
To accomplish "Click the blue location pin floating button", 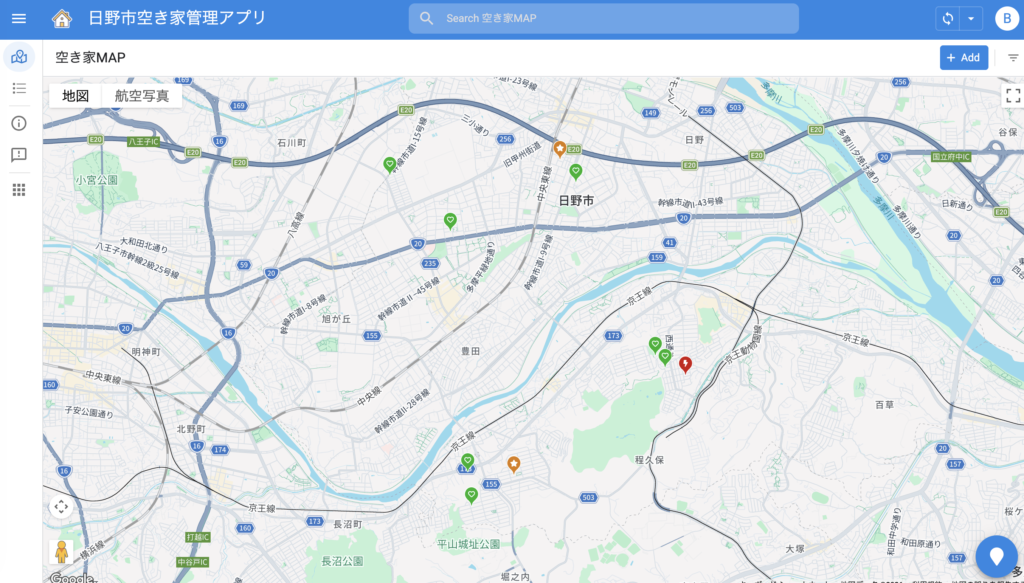I will 996,556.
